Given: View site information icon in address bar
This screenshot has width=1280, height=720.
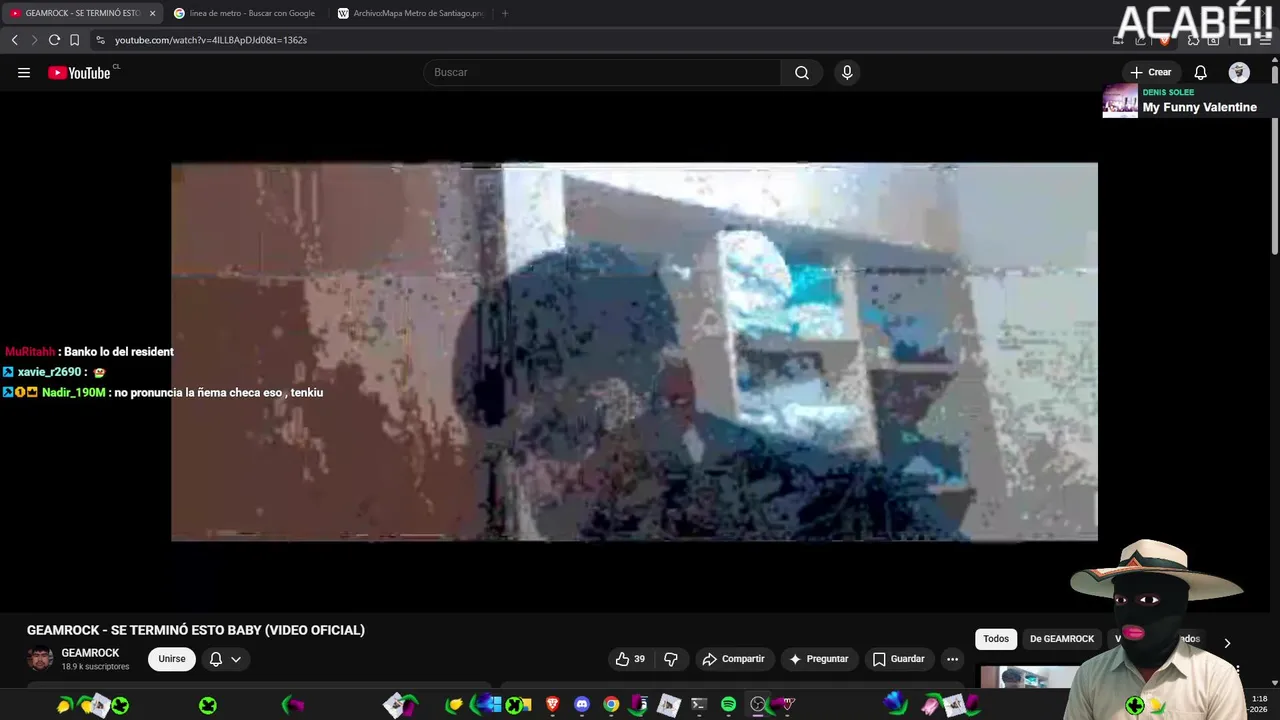Looking at the screenshot, I should pyautogui.click(x=100, y=40).
